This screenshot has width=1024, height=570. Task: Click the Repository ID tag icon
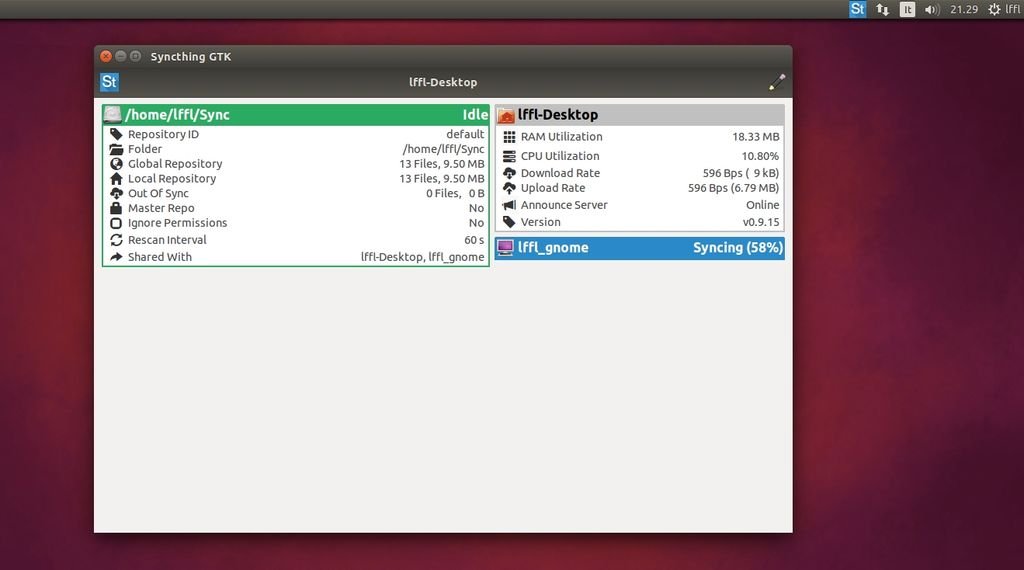(116, 135)
